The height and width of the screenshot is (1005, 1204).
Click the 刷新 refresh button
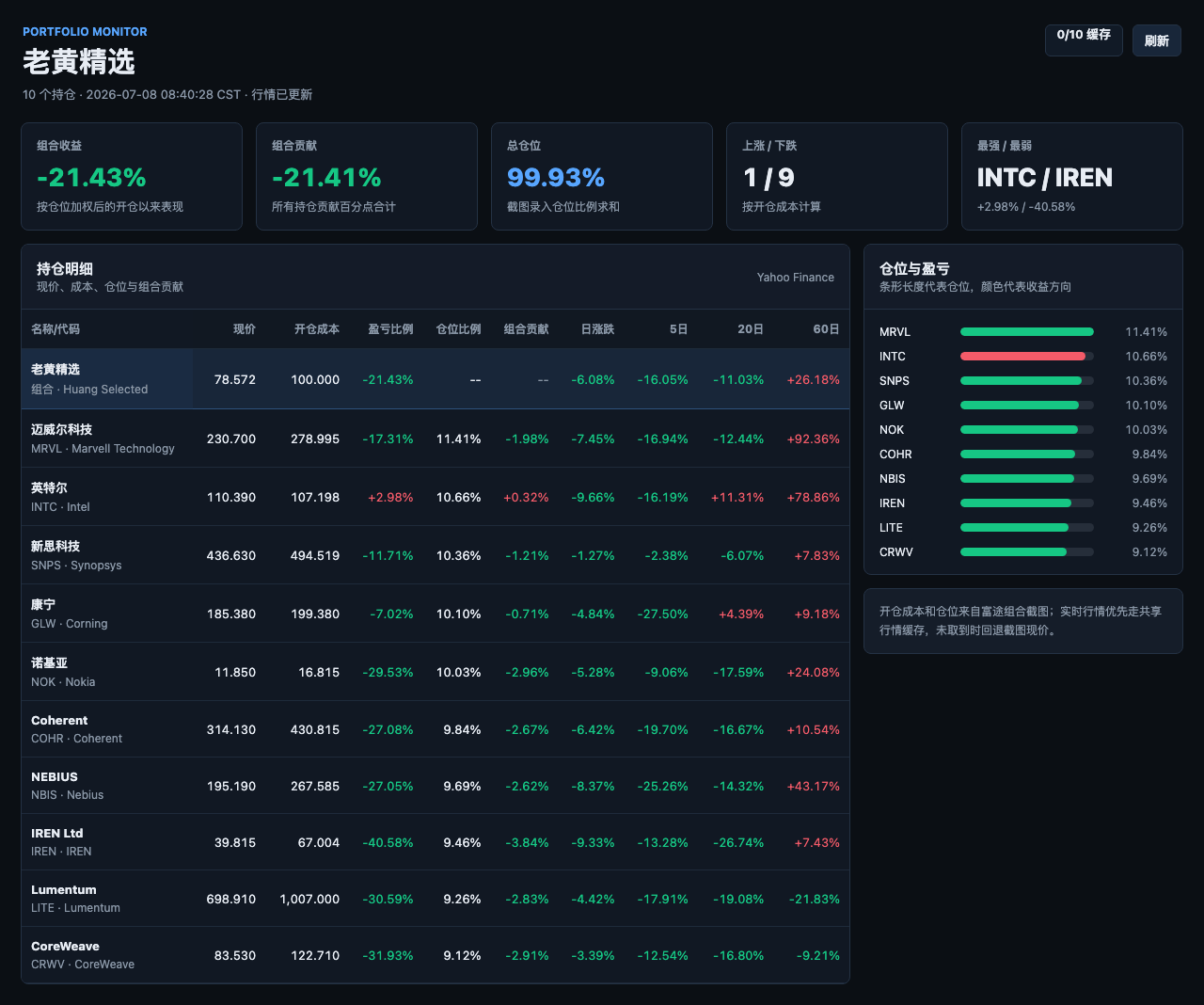click(1156, 40)
